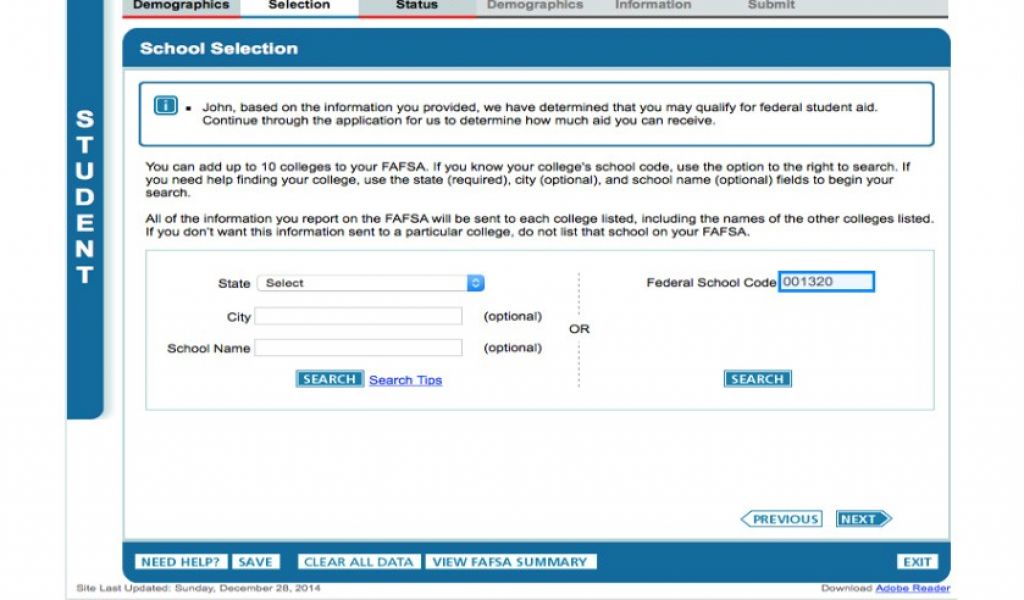Viewport: 1024px width, 600px height.
Task: Open the State dropdown list
Action: [x=370, y=283]
